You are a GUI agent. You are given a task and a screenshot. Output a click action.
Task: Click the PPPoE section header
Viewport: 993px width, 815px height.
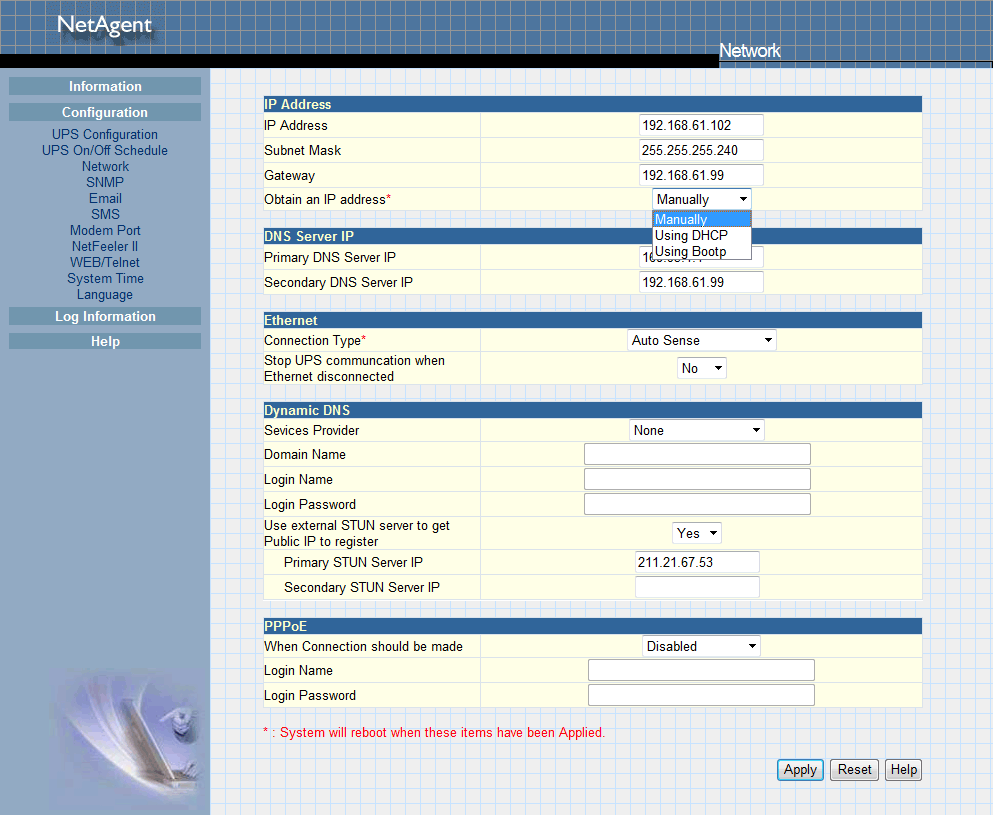(x=593, y=626)
